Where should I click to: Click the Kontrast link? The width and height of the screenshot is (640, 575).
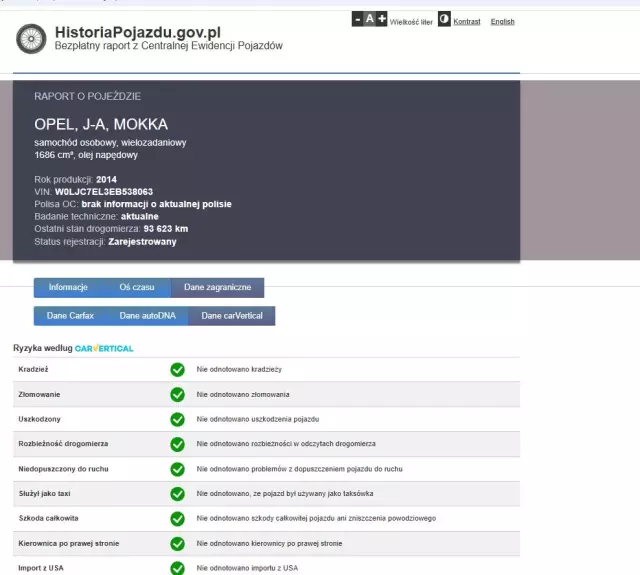(466, 21)
